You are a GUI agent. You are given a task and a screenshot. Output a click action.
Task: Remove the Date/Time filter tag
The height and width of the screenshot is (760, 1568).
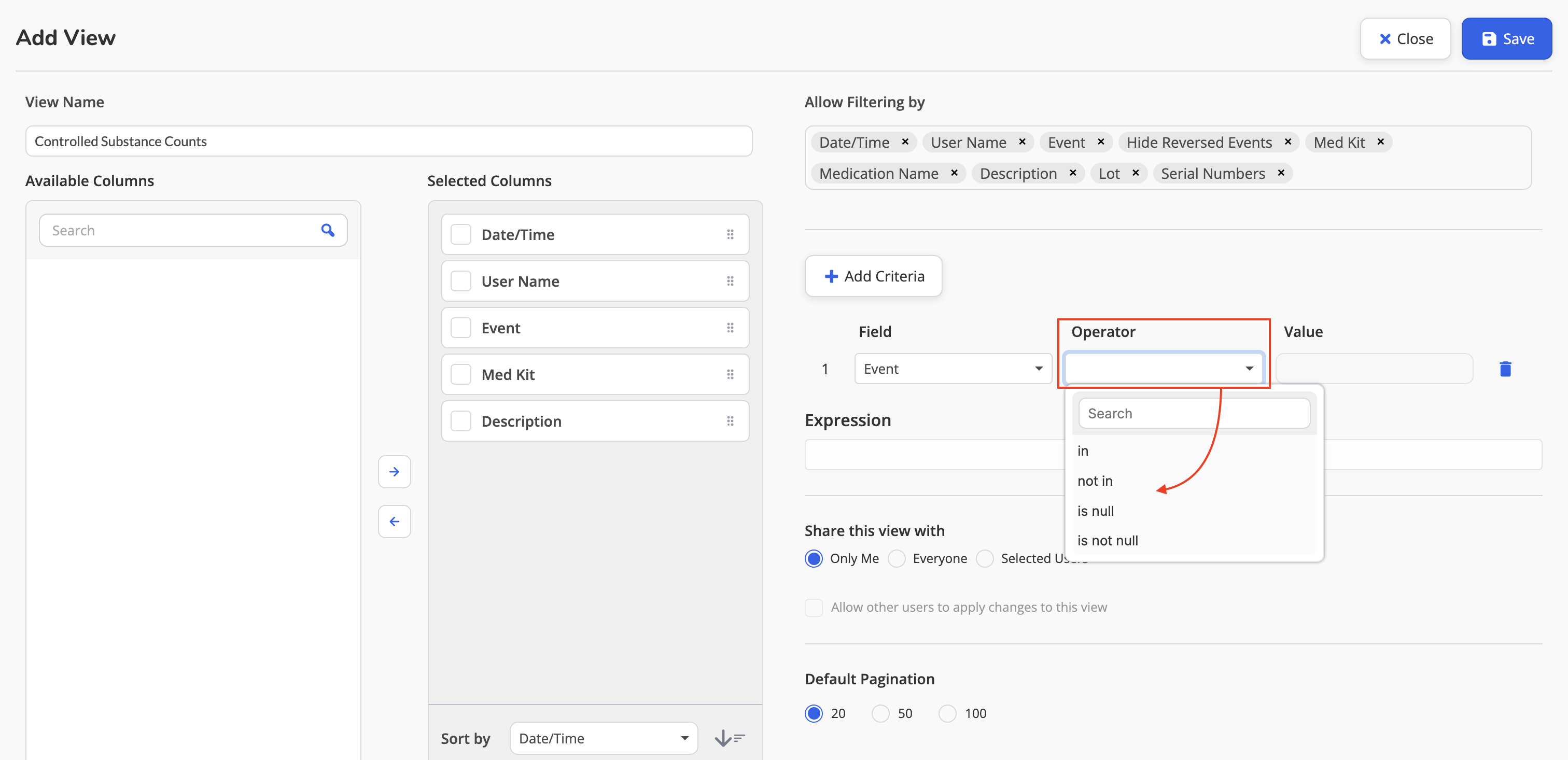pyautogui.click(x=905, y=142)
